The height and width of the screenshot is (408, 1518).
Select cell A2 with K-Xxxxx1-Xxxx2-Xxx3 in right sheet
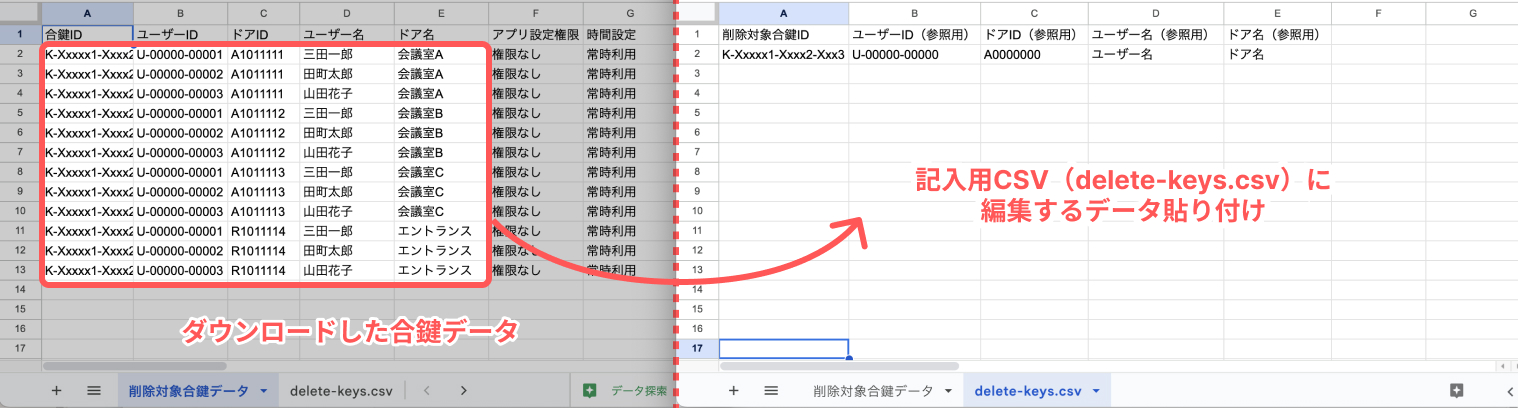pyautogui.click(x=783, y=55)
